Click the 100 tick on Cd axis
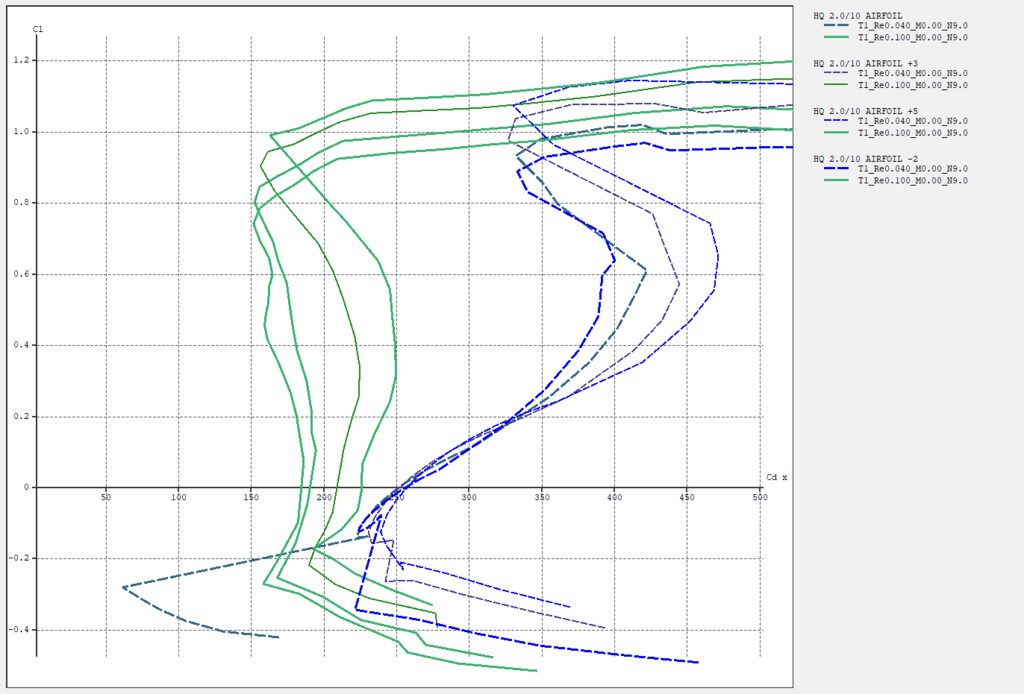This screenshot has width=1024, height=694. [x=178, y=497]
